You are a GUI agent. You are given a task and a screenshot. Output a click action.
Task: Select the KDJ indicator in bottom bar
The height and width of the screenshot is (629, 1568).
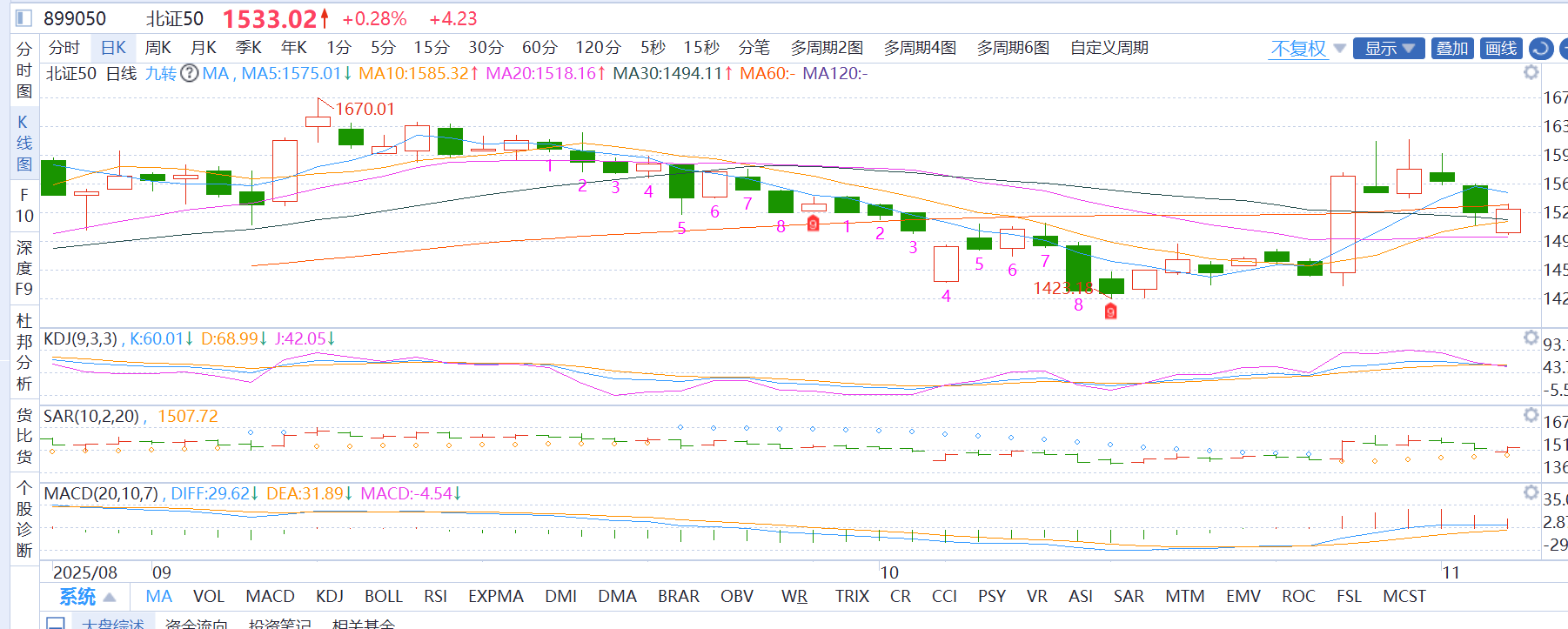330,597
